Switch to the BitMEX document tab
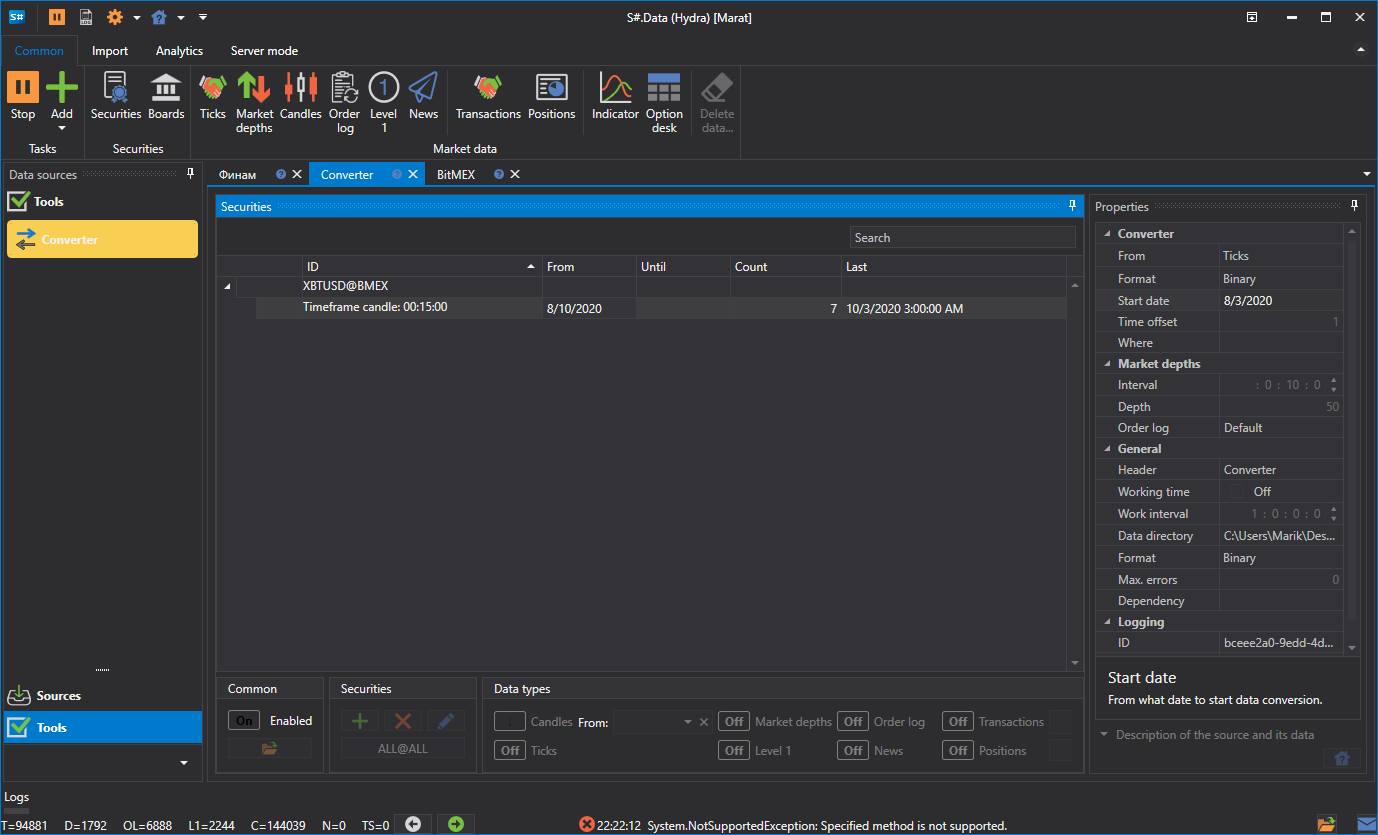This screenshot has width=1378, height=835. click(456, 174)
